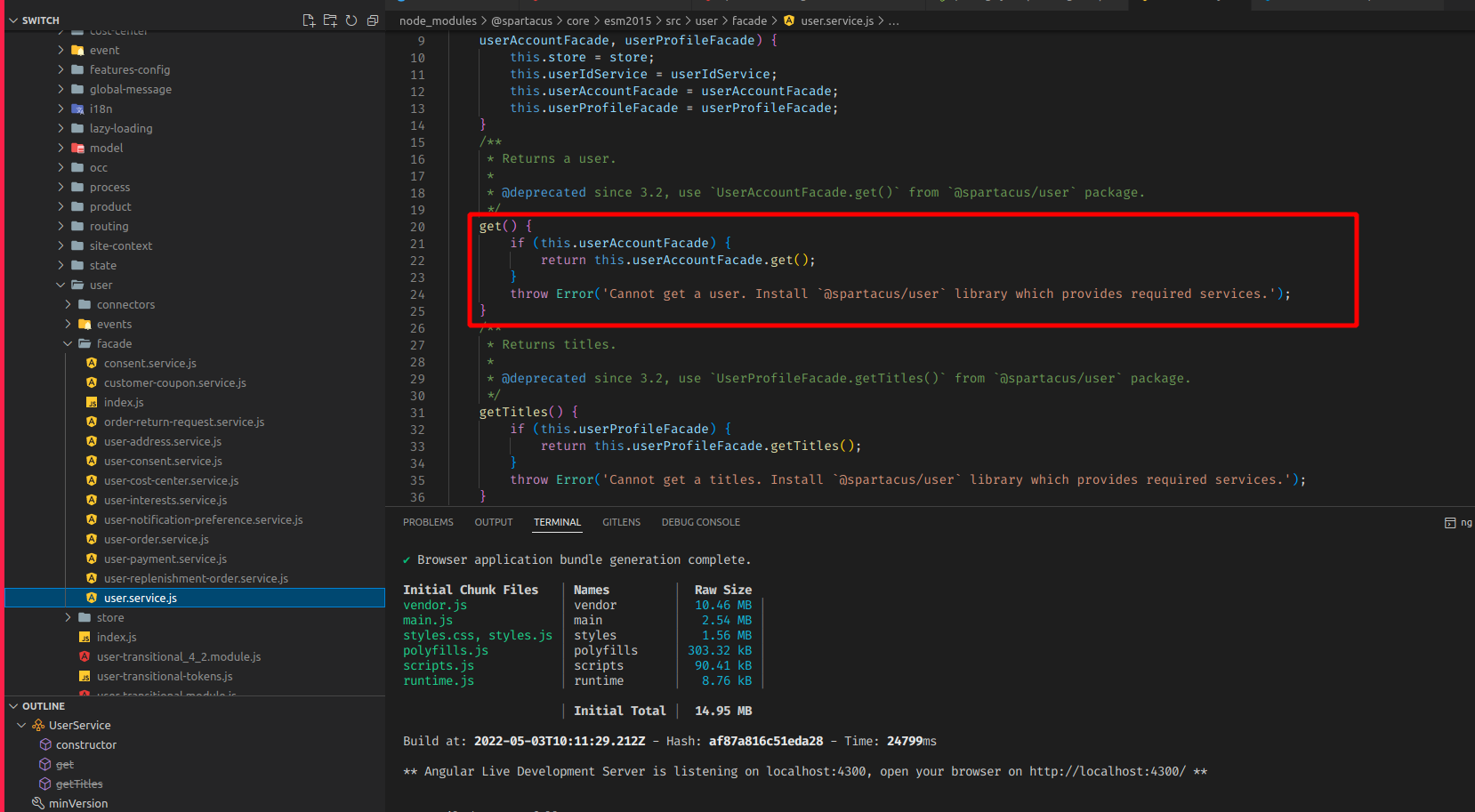Open the GITLENS panel tab
This screenshot has width=1475, height=812.
tap(621, 523)
